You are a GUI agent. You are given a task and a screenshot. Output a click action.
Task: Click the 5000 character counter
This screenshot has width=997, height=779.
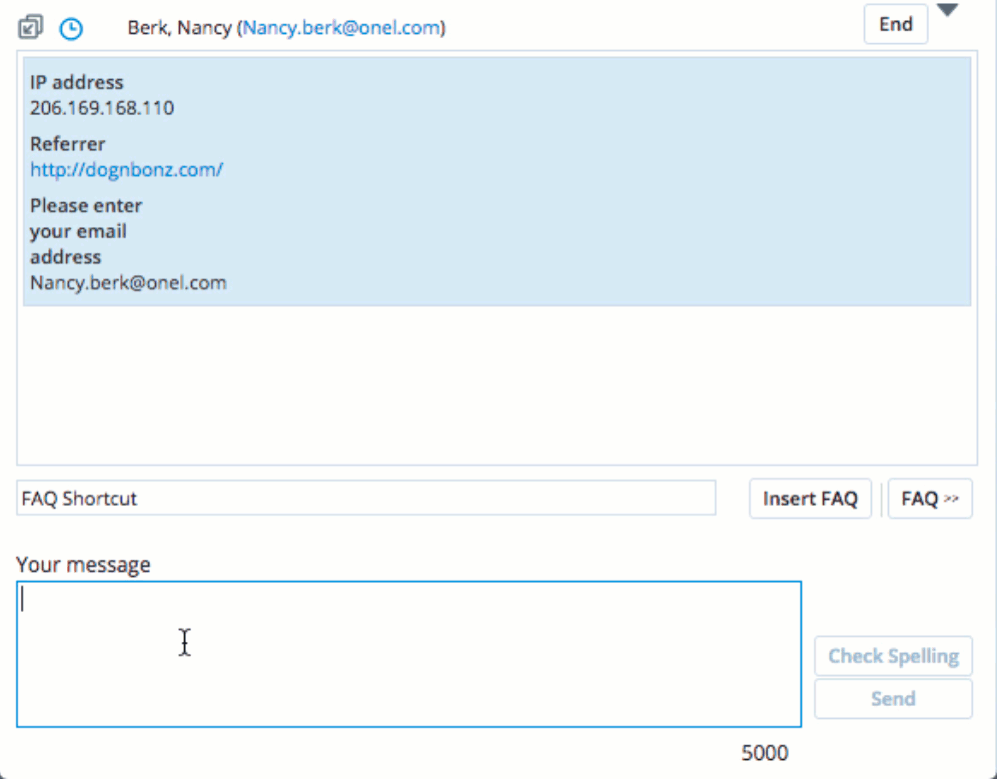tap(765, 753)
